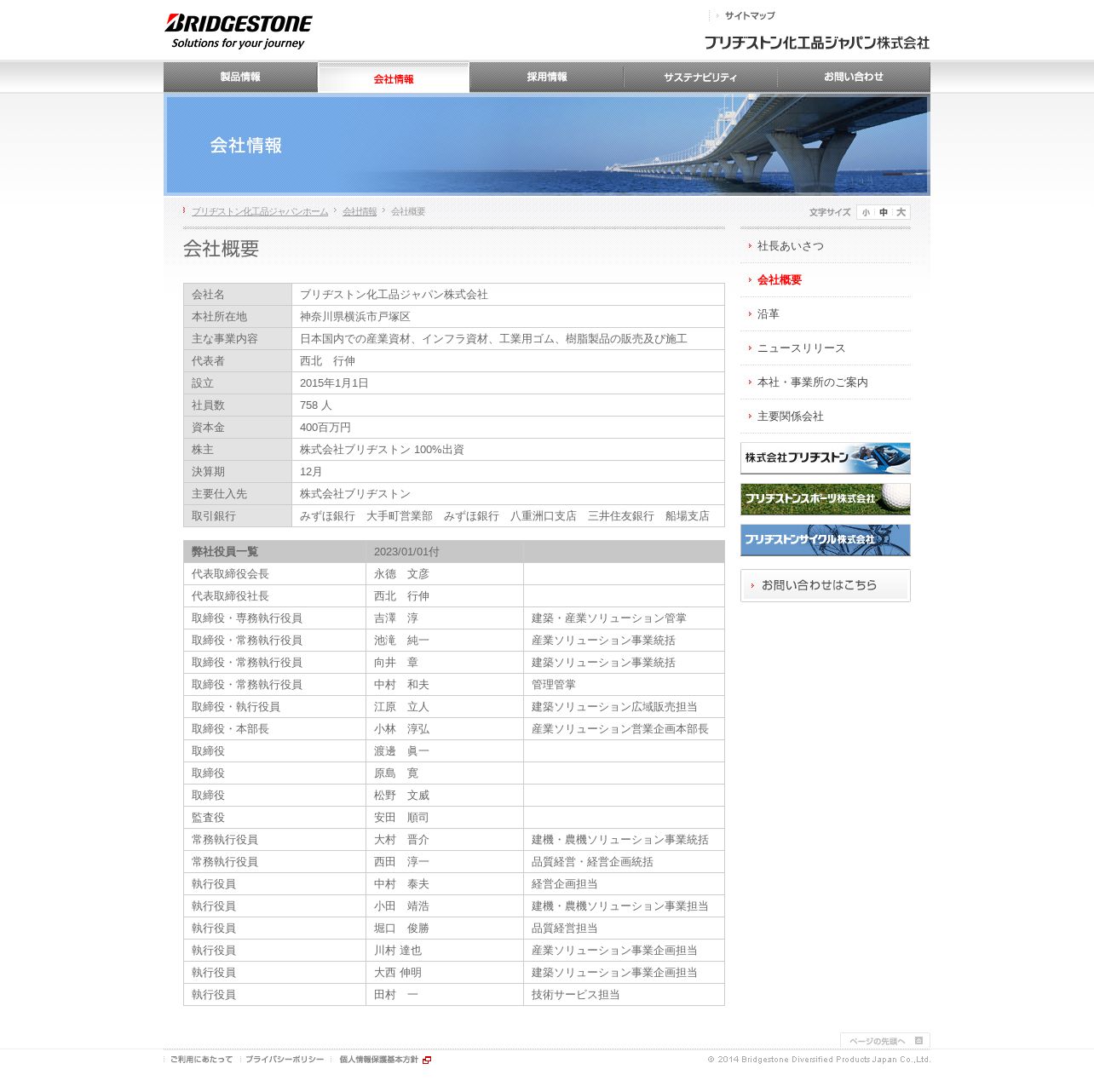The height and width of the screenshot is (1092, 1094).
Task: Open the 採用情報 navigation tab
Action: (547, 77)
